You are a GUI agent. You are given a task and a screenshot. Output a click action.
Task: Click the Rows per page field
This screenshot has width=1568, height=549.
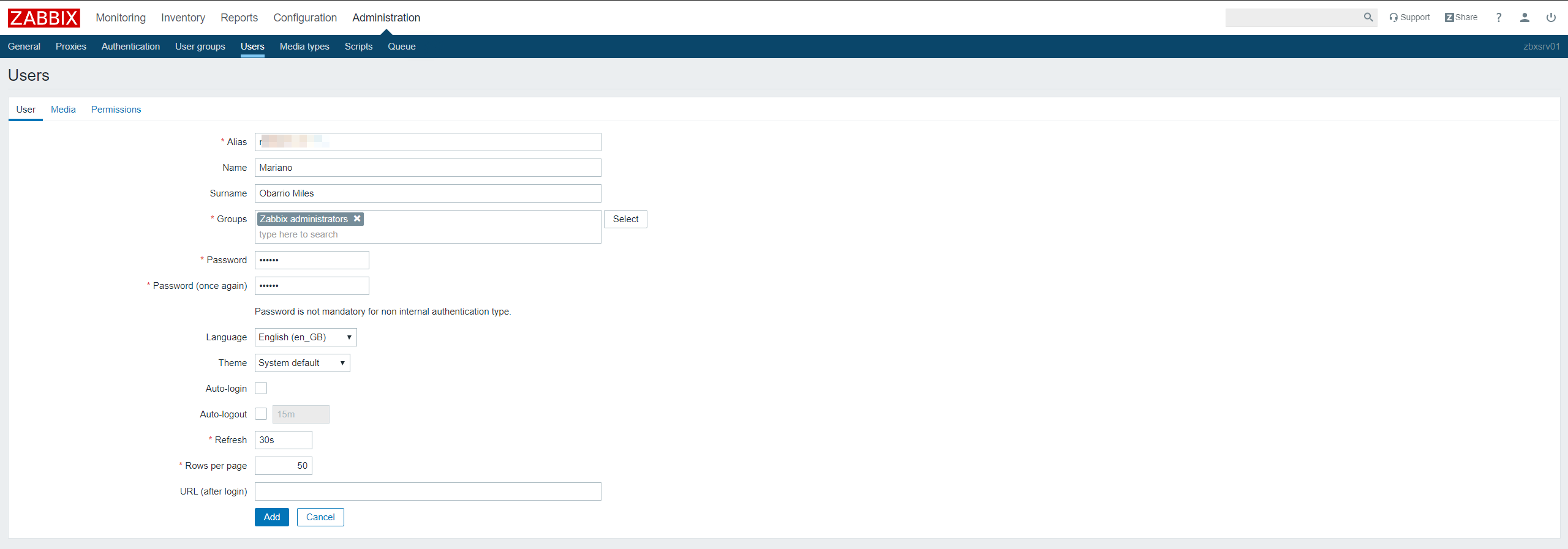(284, 466)
